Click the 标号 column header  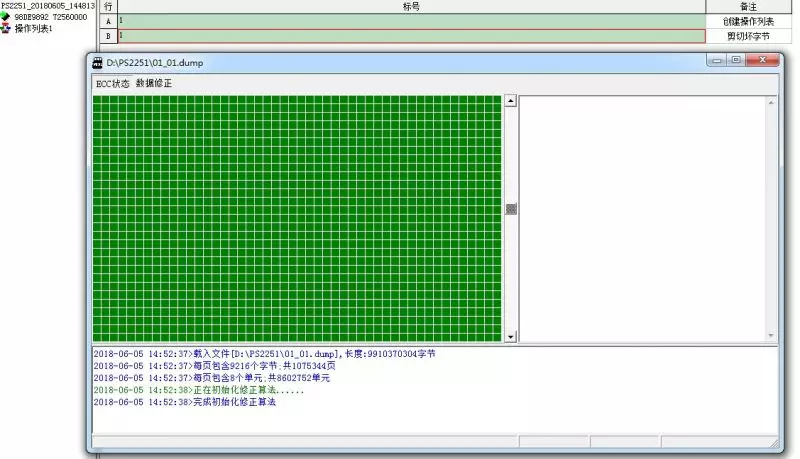pos(411,6)
